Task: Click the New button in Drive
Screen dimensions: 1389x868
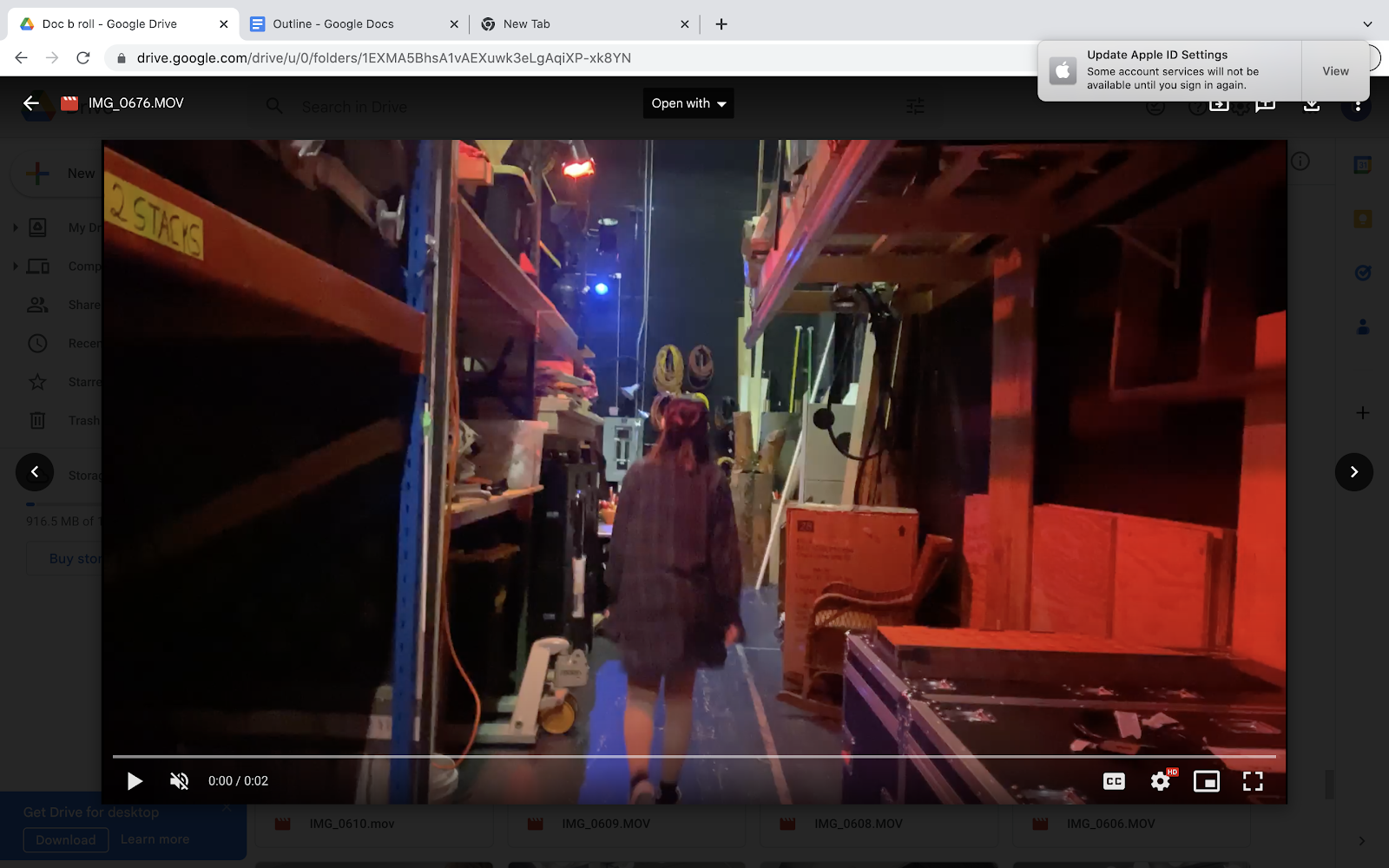Action: pyautogui.click(x=58, y=174)
